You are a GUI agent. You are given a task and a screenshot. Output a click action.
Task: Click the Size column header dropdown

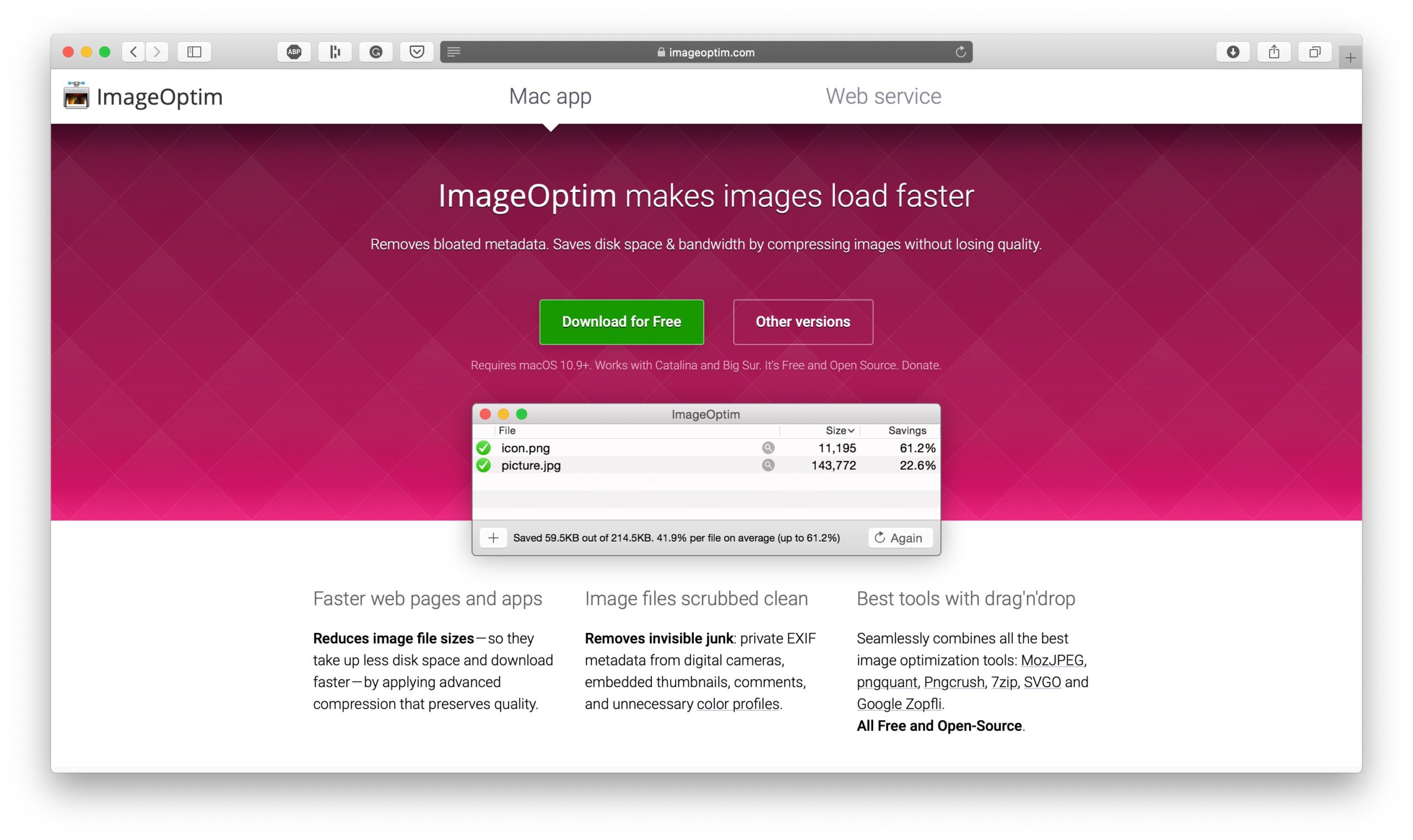click(834, 430)
